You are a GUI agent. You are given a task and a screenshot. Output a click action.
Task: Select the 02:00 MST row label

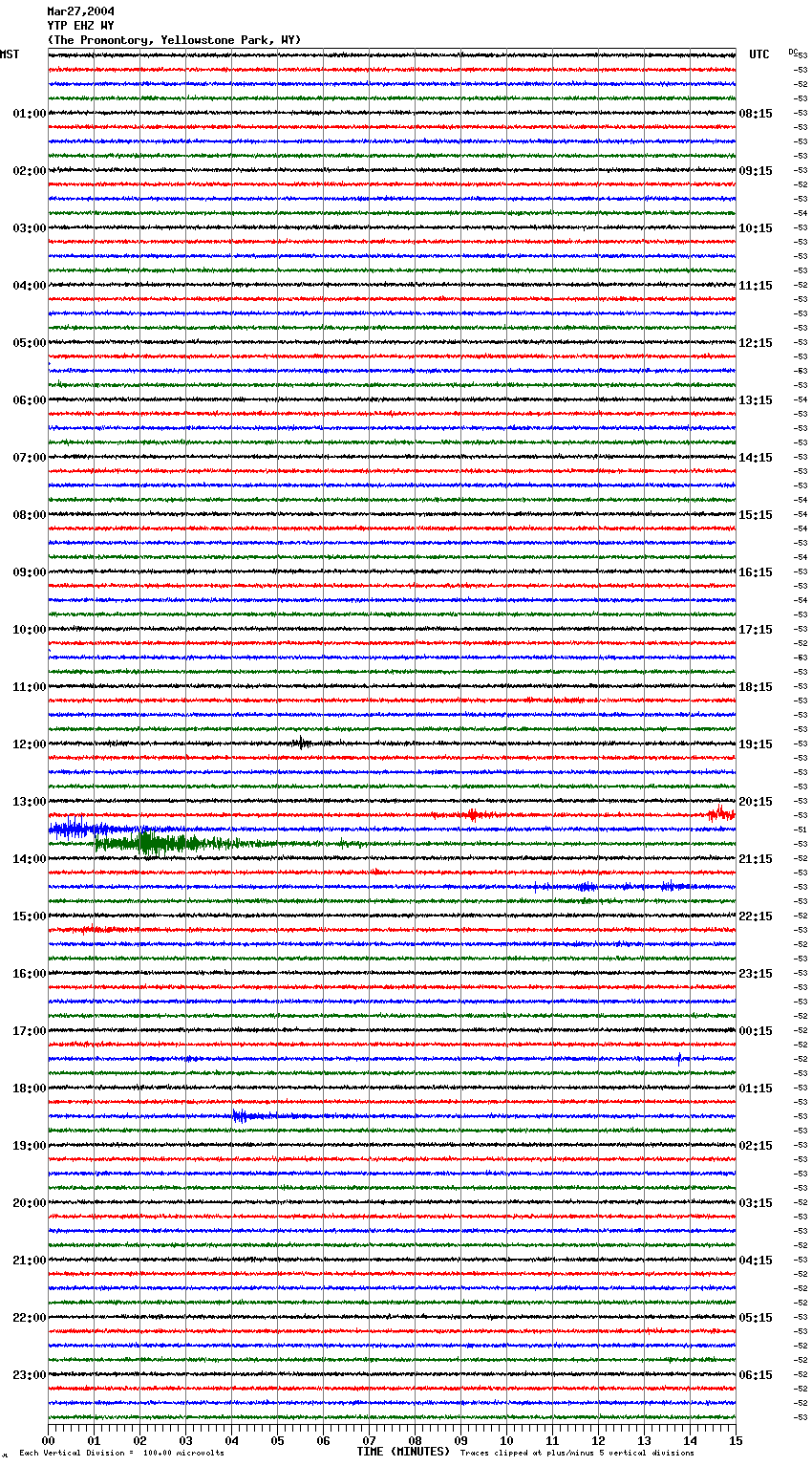click(29, 171)
